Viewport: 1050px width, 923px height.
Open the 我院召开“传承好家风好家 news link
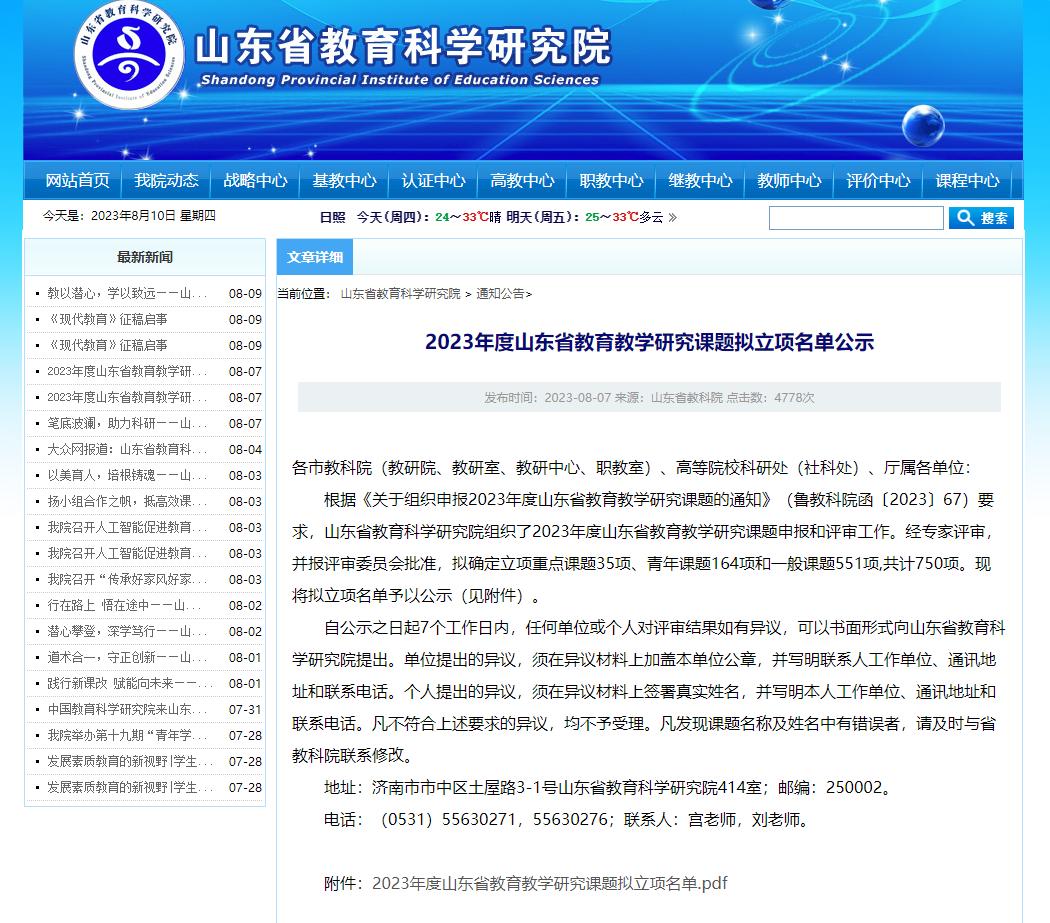pos(127,579)
